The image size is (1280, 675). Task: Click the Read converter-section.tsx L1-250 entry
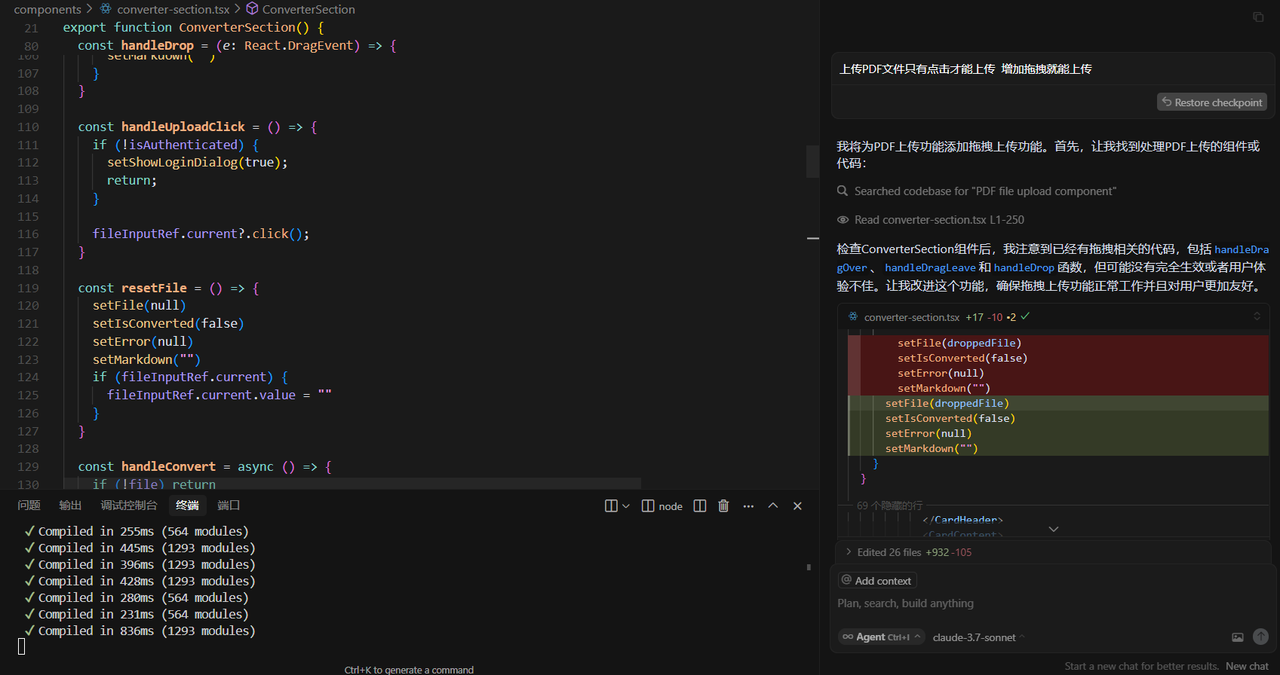(939, 220)
